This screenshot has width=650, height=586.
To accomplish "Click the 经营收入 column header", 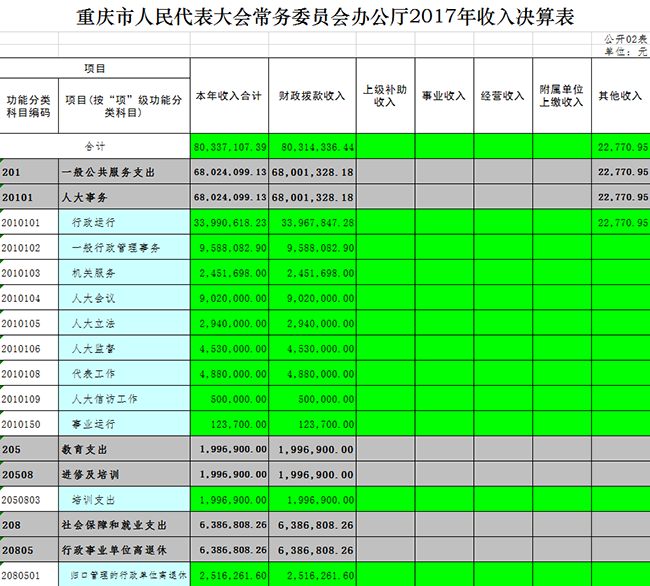I will pos(502,96).
